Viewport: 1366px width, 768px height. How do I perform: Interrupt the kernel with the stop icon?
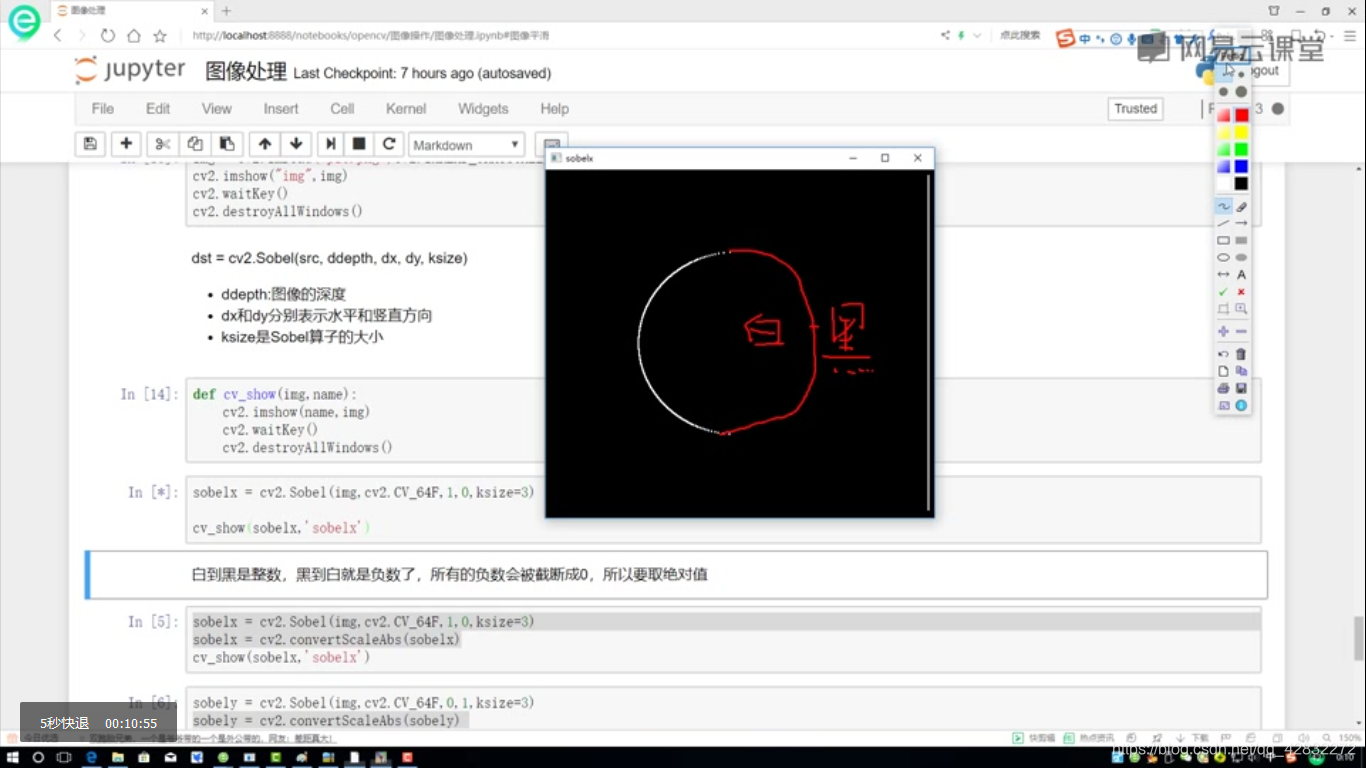[359, 144]
